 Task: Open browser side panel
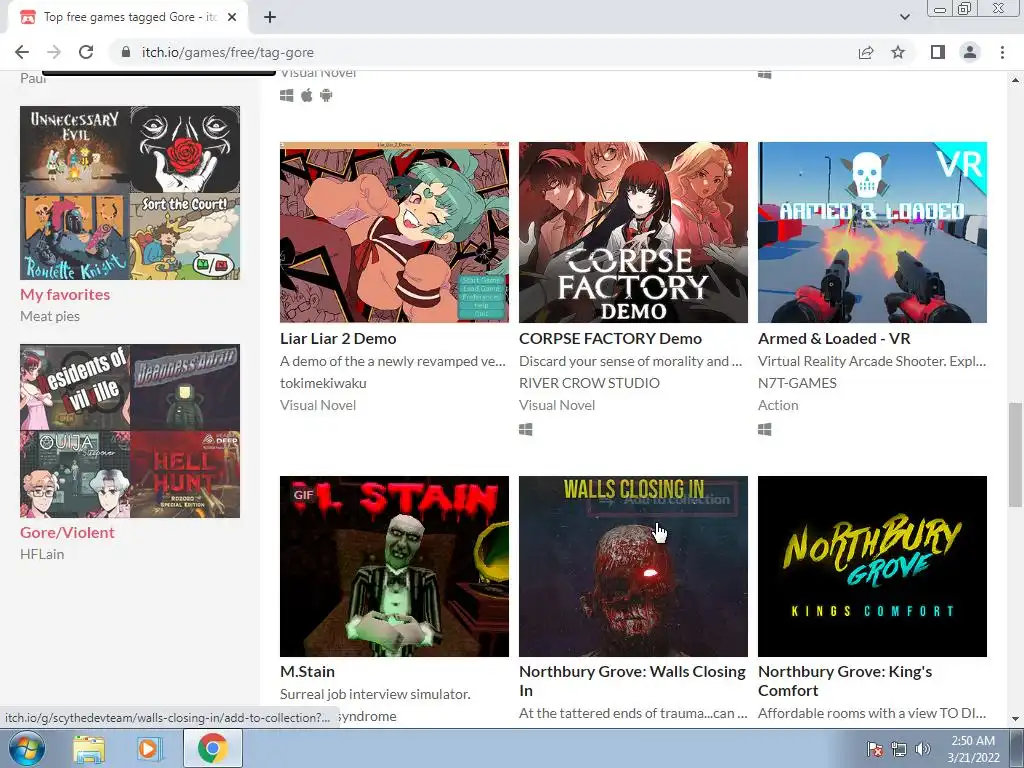(x=938, y=52)
